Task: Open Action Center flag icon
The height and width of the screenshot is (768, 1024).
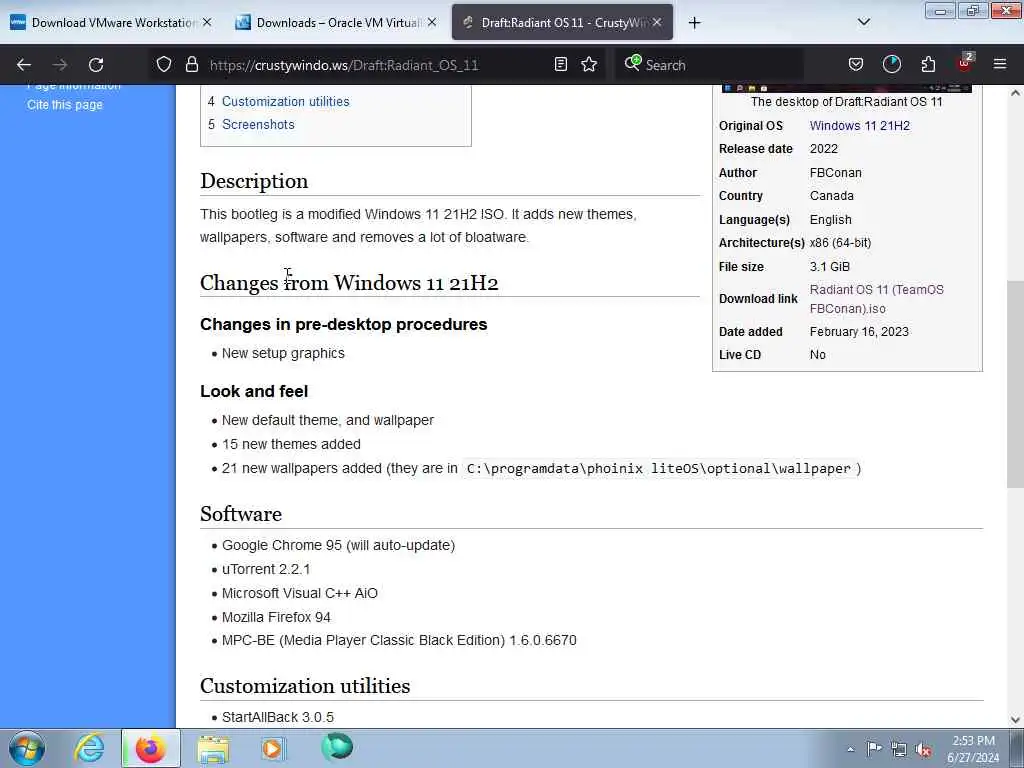Action: (874, 749)
